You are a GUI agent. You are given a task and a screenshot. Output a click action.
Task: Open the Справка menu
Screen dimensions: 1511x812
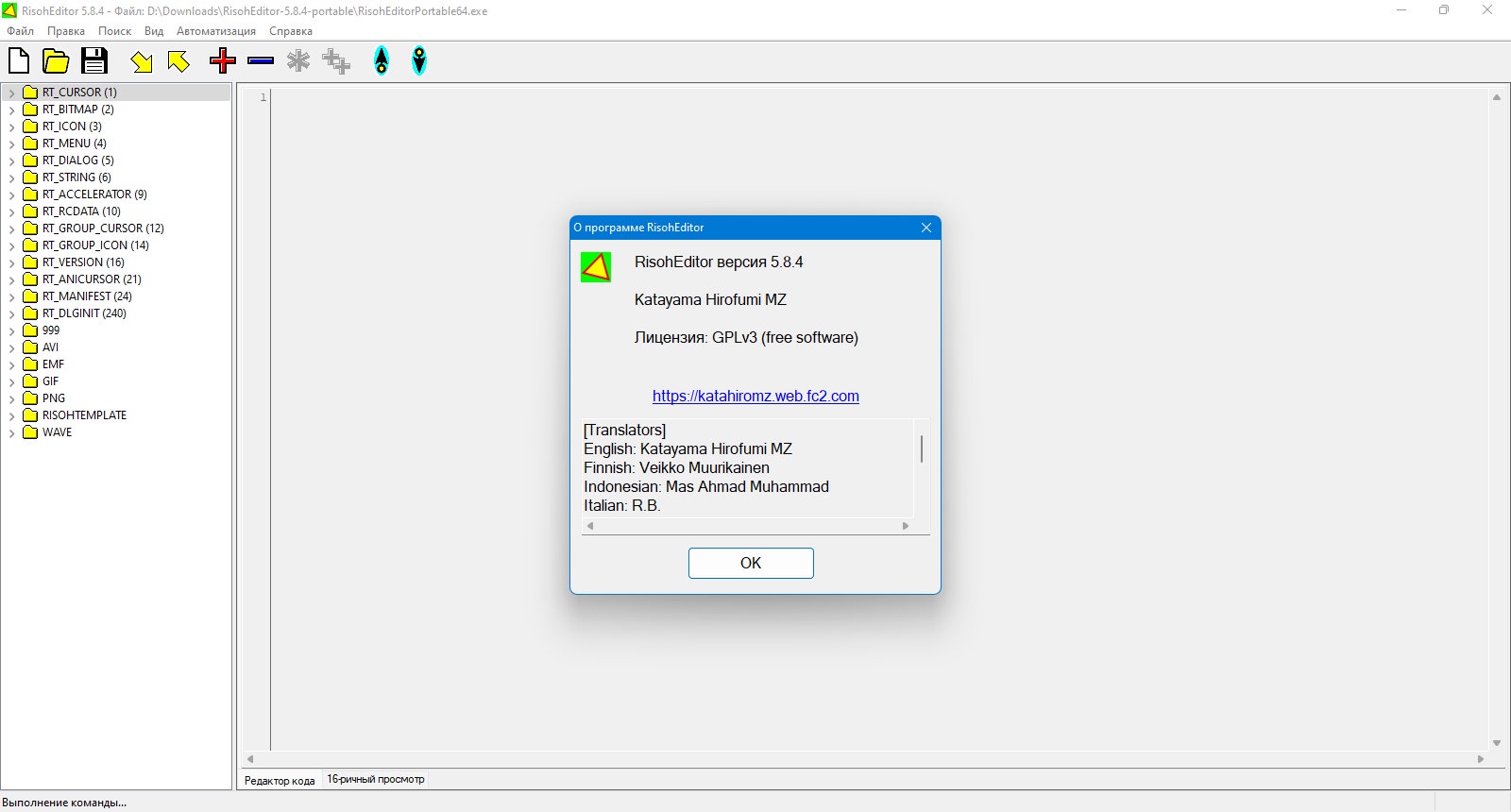291,31
